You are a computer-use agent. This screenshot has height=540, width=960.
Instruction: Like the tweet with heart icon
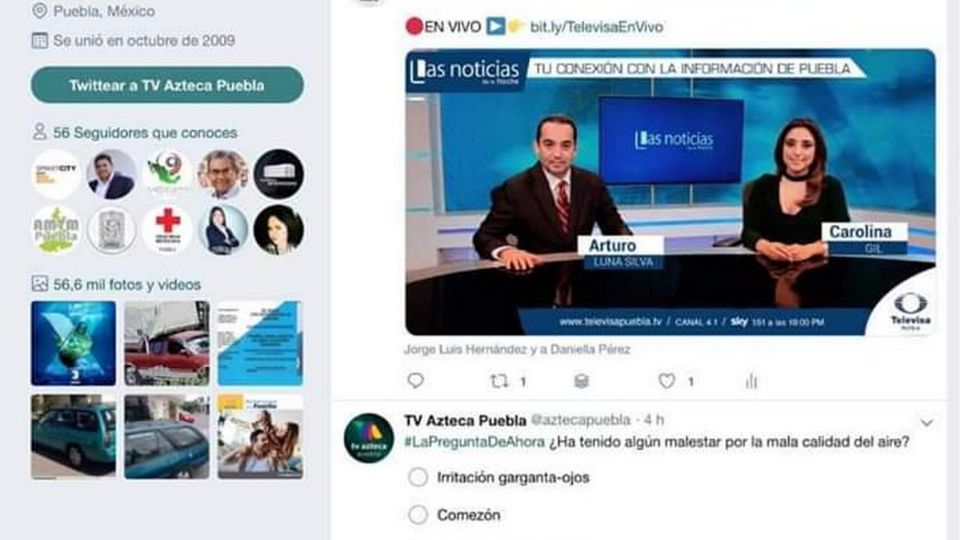tap(666, 381)
